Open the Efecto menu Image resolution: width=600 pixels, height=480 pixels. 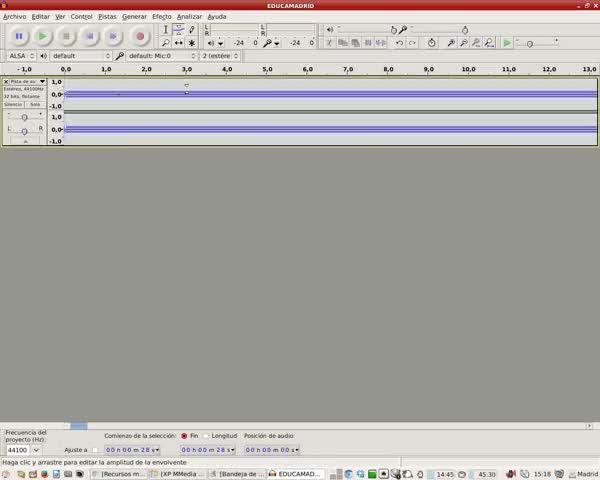point(161,17)
